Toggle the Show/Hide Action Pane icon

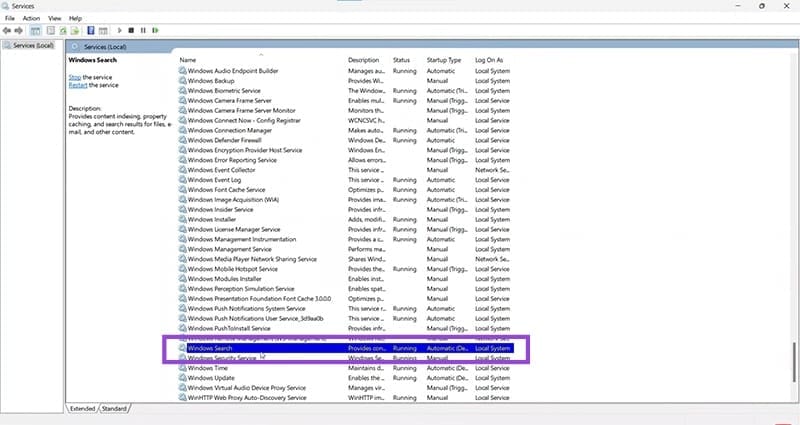pos(103,31)
